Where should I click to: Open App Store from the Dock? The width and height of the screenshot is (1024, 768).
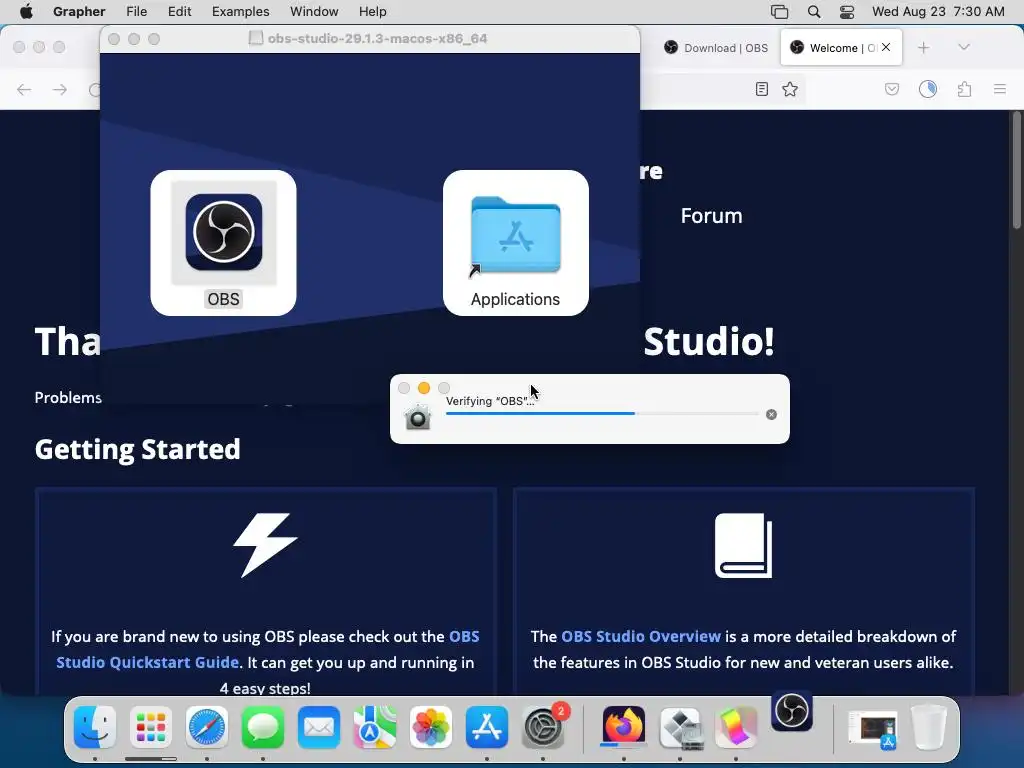[487, 727]
